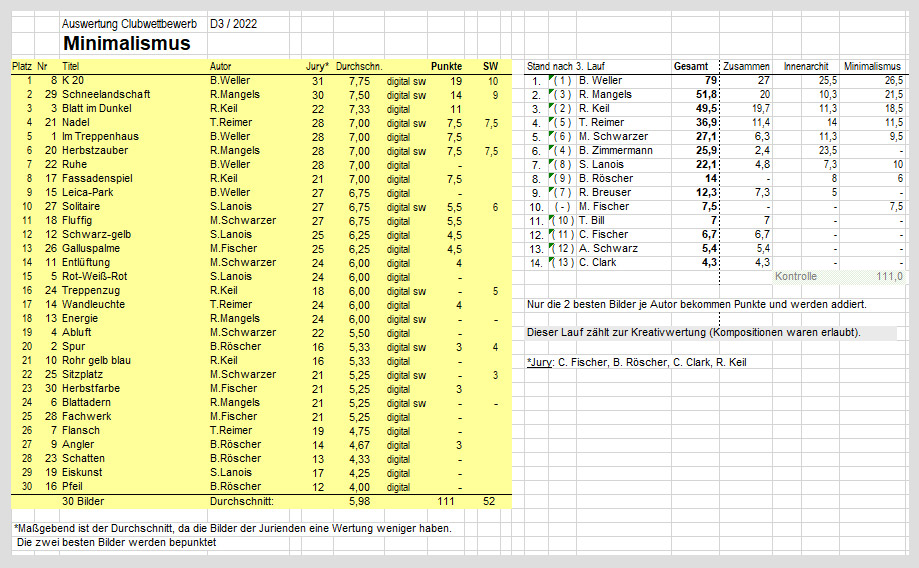Click the 'Durchschnitt:' label cell

click(242, 502)
